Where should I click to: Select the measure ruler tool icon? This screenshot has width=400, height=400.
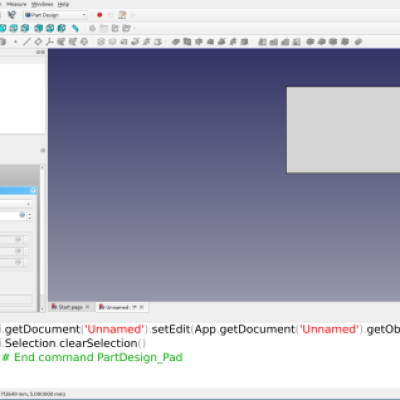click(x=75, y=28)
